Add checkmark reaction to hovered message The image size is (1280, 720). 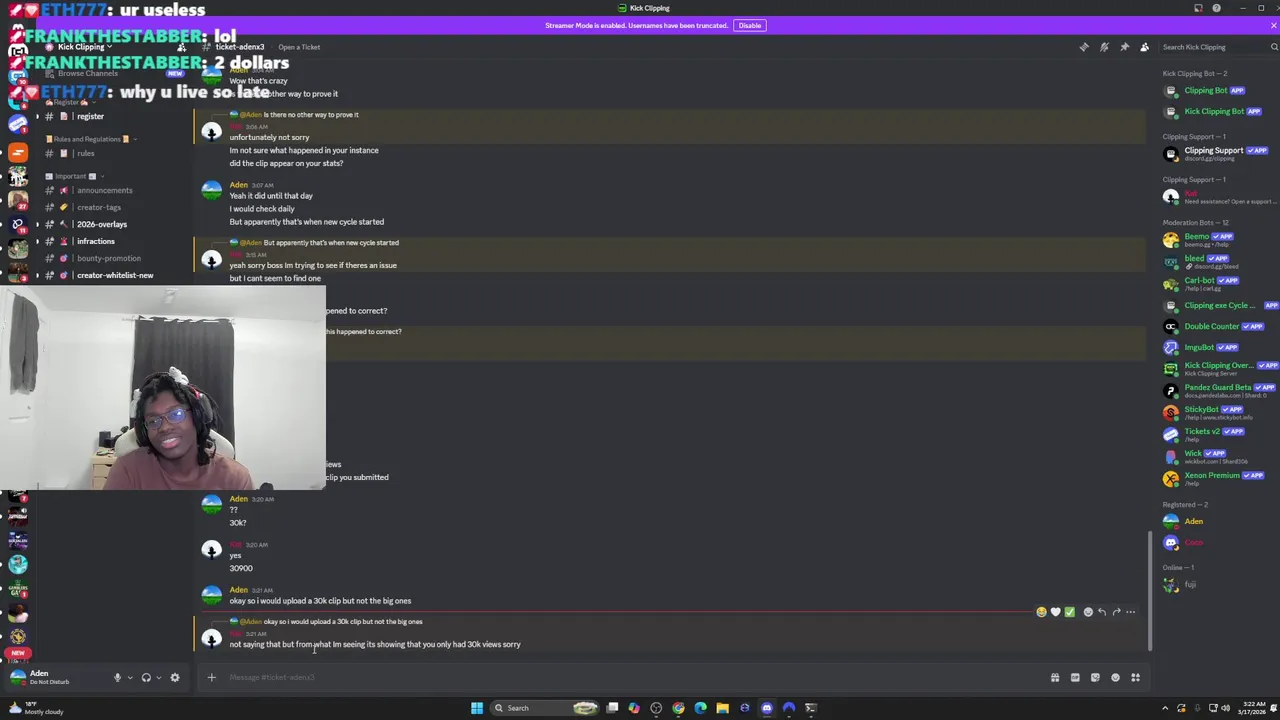[1069, 612]
